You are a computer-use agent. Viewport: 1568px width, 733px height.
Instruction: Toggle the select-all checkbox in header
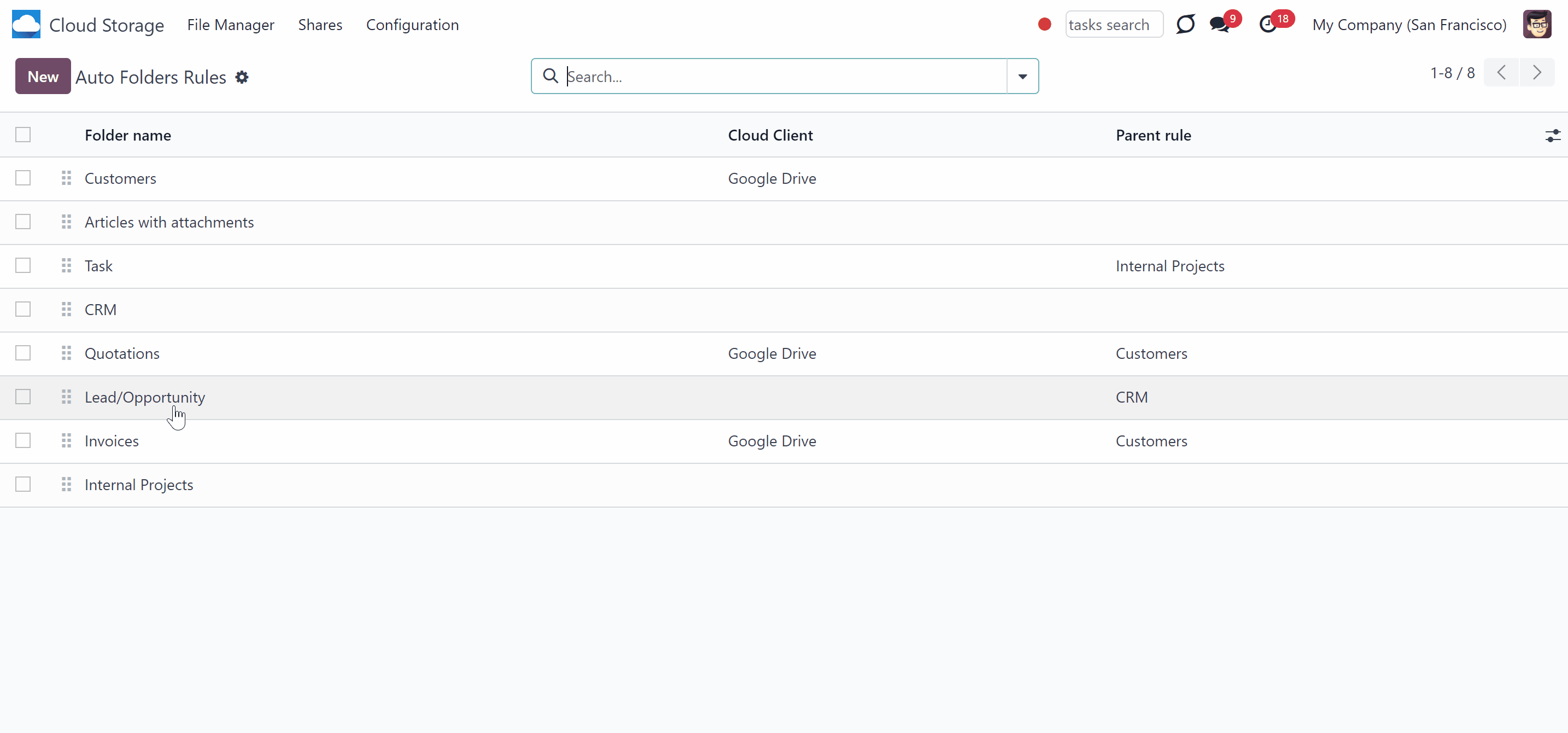23,135
